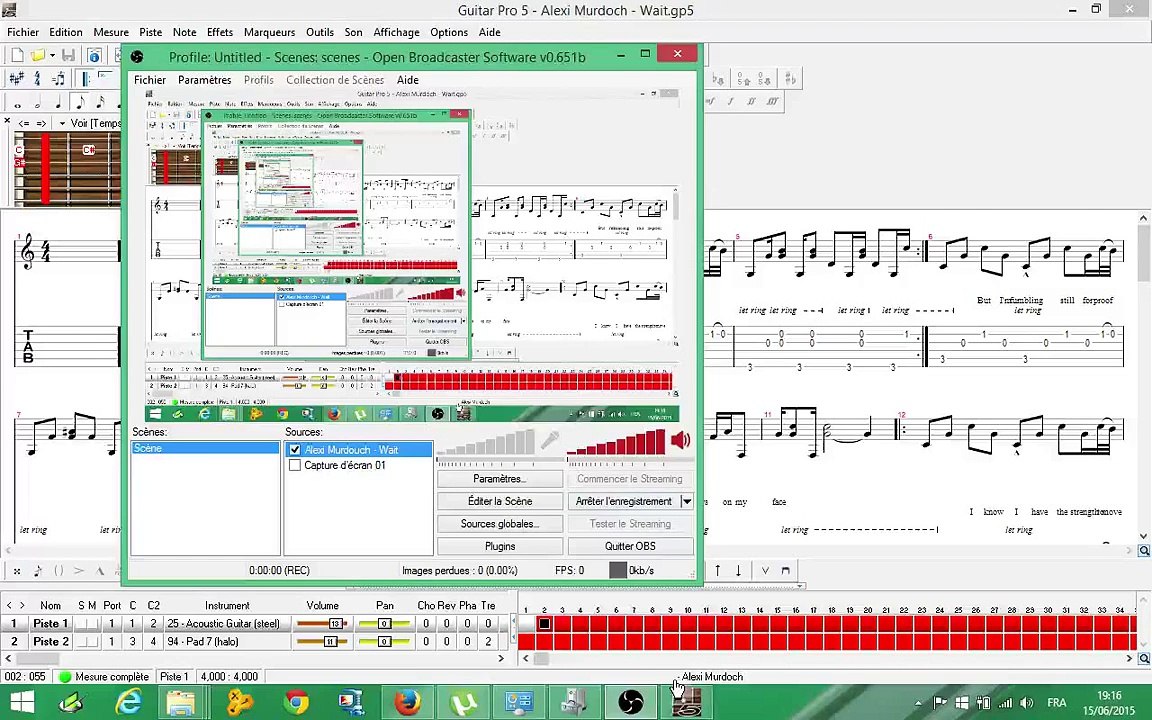Open Firefox from the taskbar
Image resolution: width=1152 pixels, height=720 pixels.
pos(406,703)
